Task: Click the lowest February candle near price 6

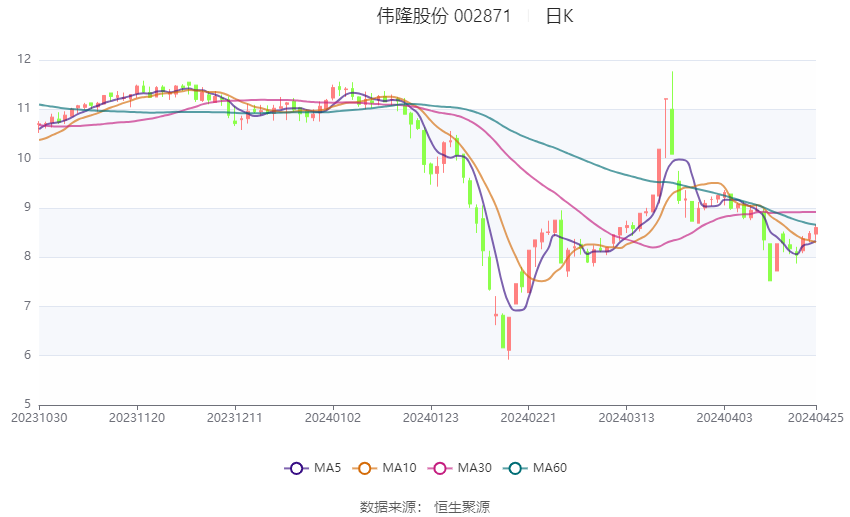Action: tap(509, 334)
